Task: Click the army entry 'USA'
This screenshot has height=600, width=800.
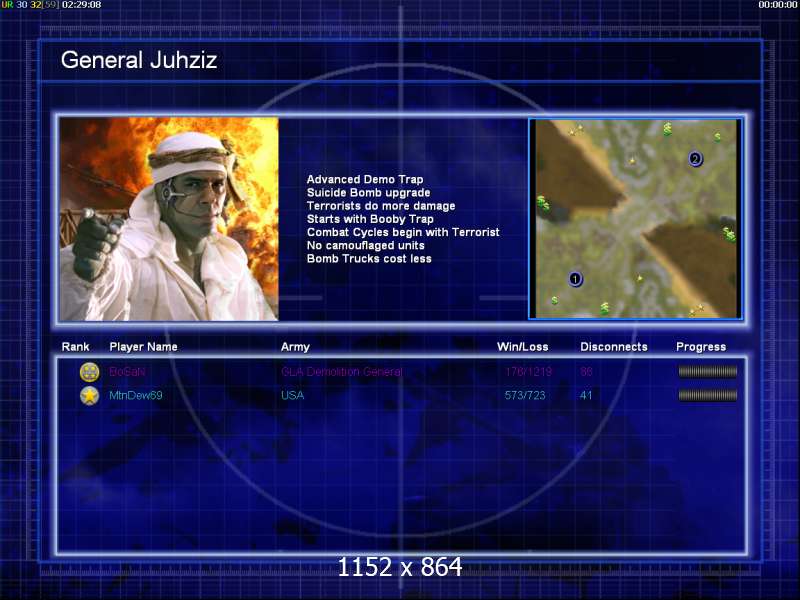Action: pyautogui.click(x=293, y=395)
